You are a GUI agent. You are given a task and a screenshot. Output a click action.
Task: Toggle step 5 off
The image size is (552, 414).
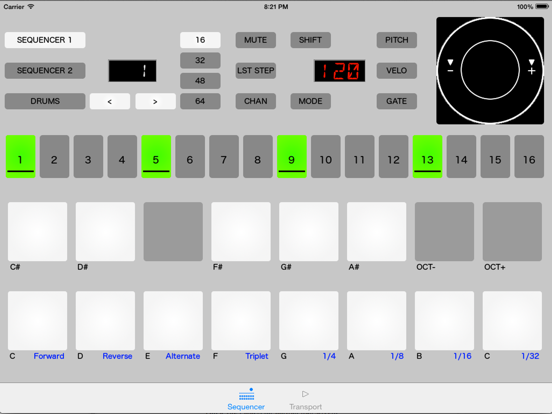156,156
